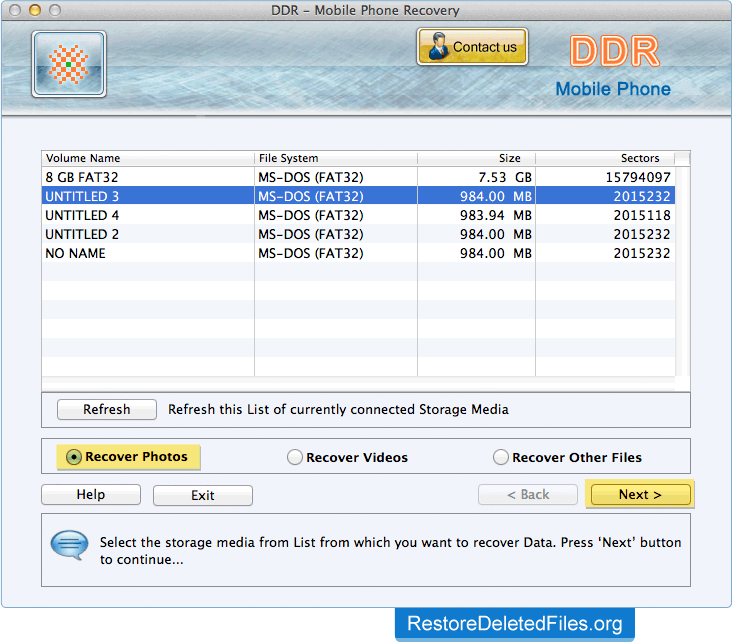Select the UNTITLED 2 volume row
The width and height of the screenshot is (732, 642).
pos(358,234)
